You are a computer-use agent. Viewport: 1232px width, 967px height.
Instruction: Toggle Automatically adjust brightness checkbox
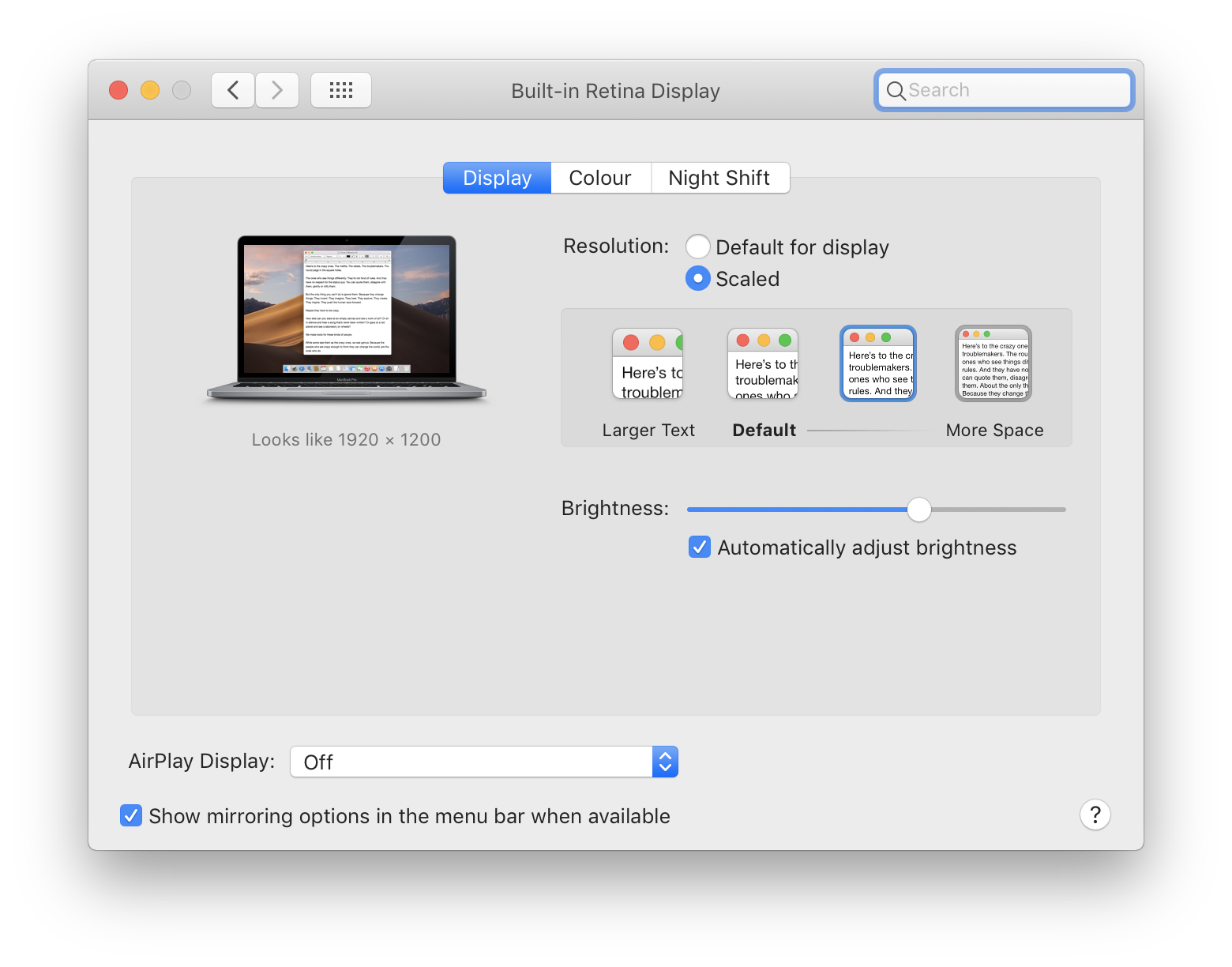point(700,547)
